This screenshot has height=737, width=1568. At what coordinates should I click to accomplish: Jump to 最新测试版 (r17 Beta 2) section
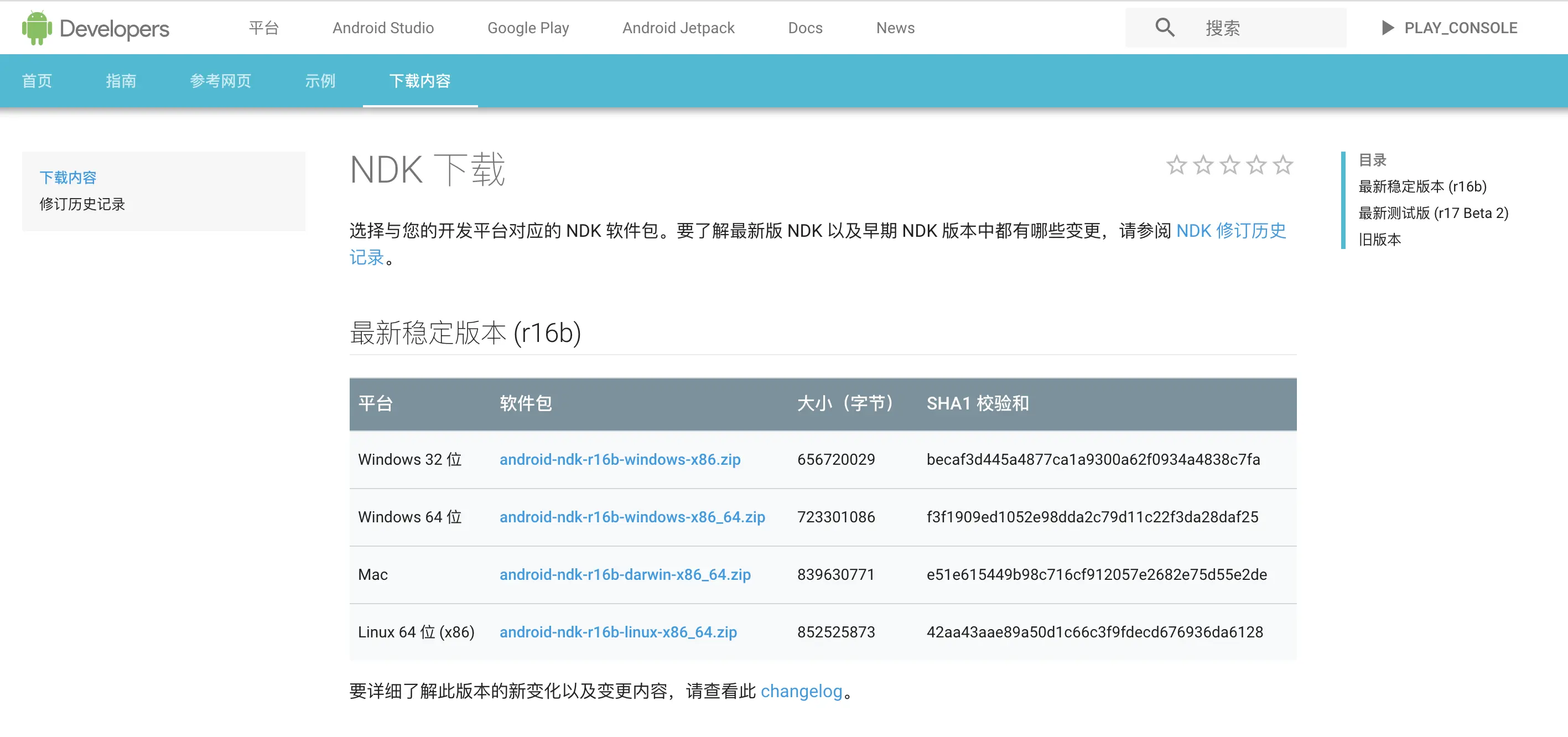point(1433,213)
